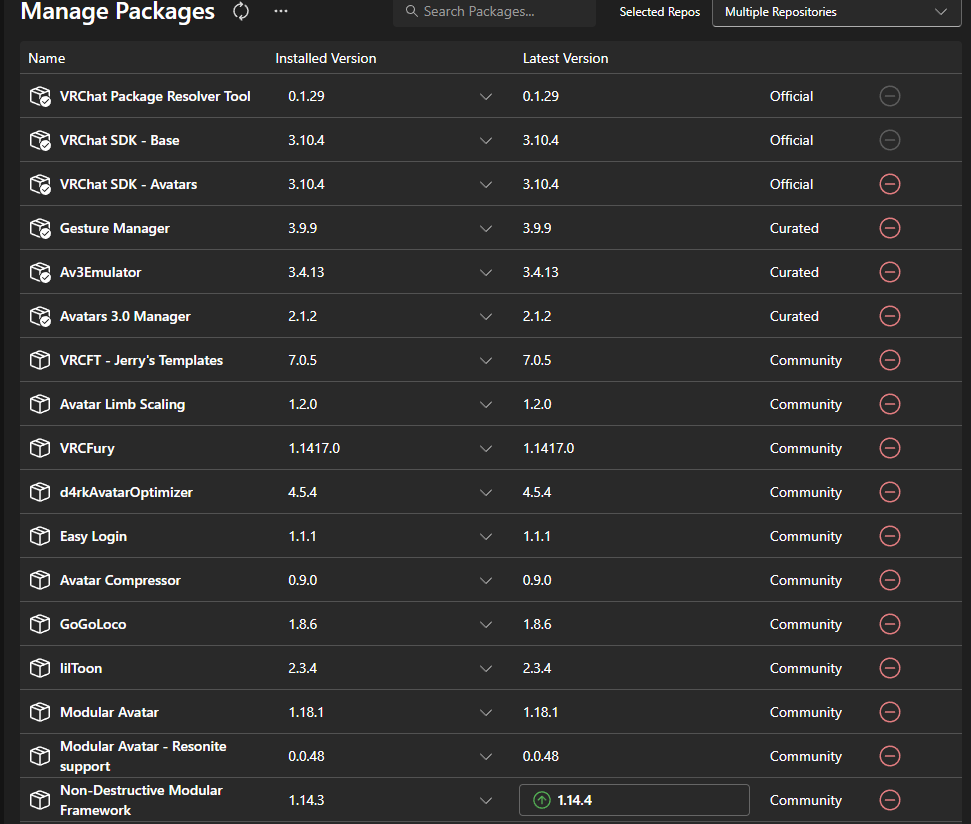Click the Curated label for Av3Emulator
971x824 pixels.
(794, 272)
